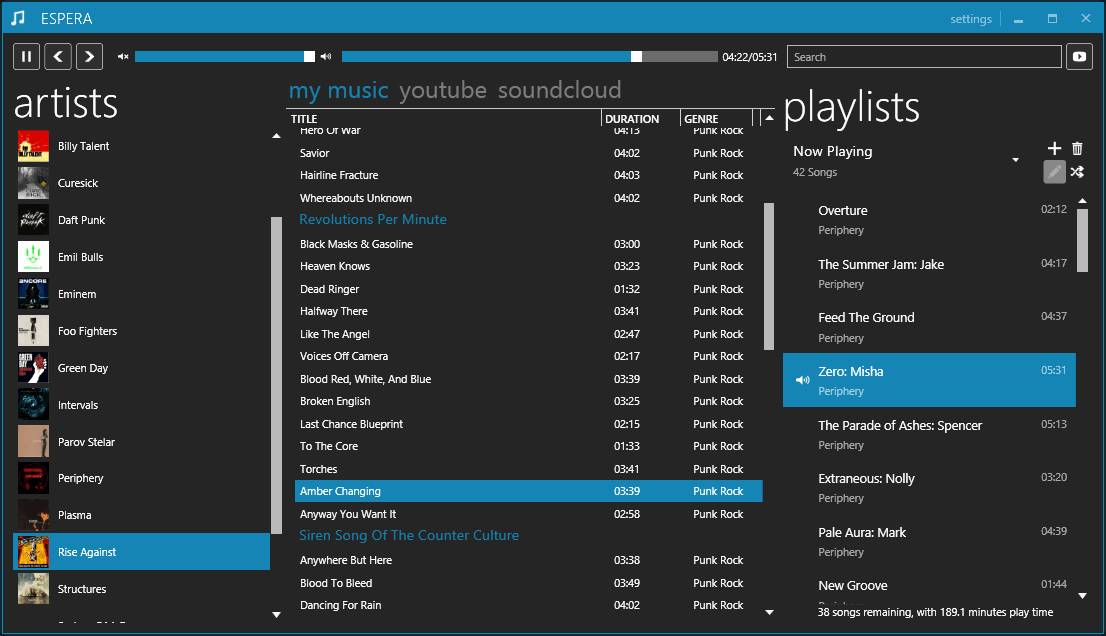Image resolution: width=1106 pixels, height=636 pixels.
Task: Delete the playlist using trash icon
Action: coord(1077,149)
